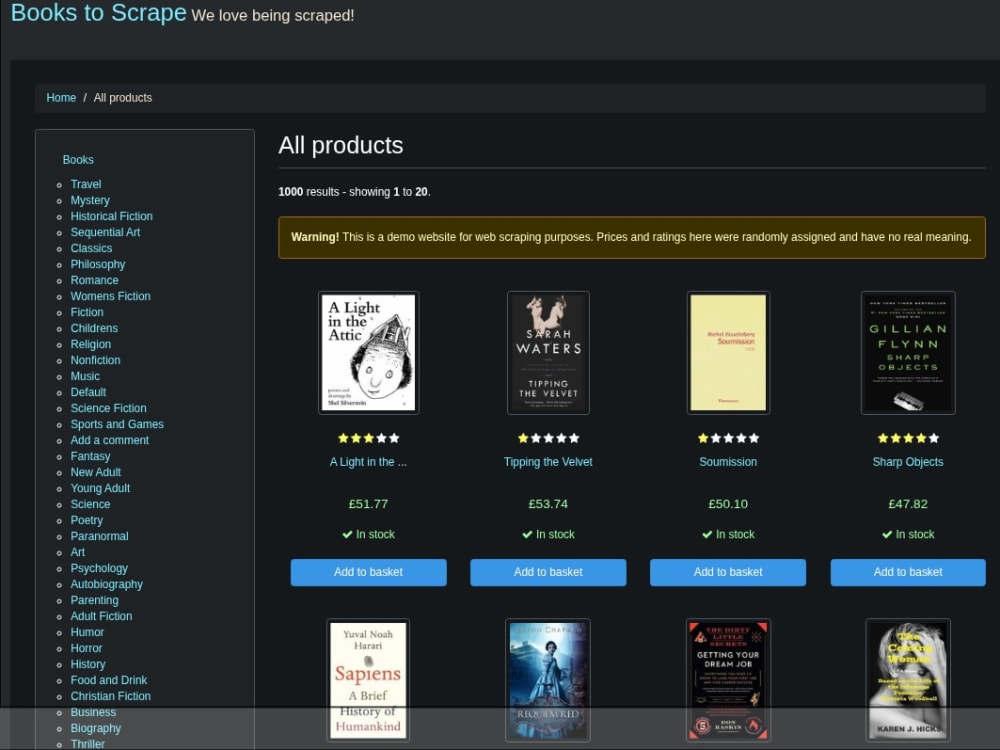Open the Travel category
The height and width of the screenshot is (750, 1000).
tap(85, 184)
